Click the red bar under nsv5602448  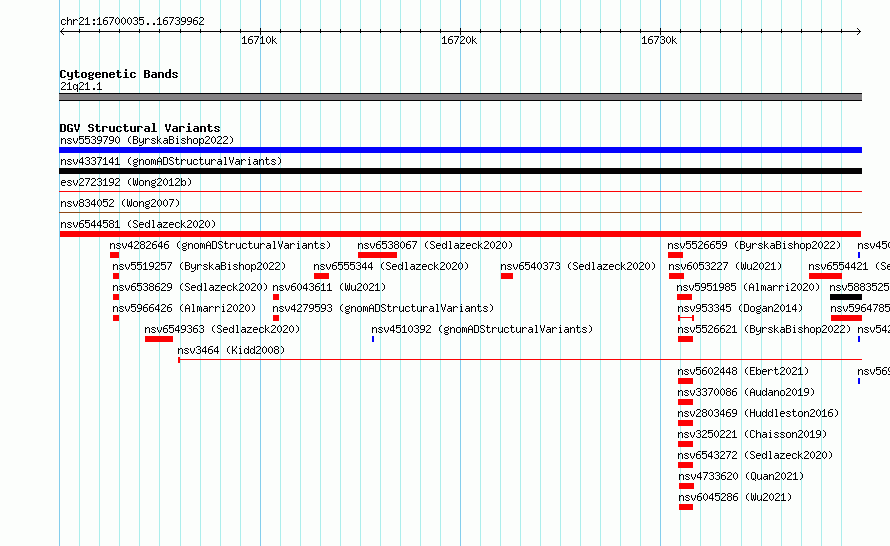point(685,381)
